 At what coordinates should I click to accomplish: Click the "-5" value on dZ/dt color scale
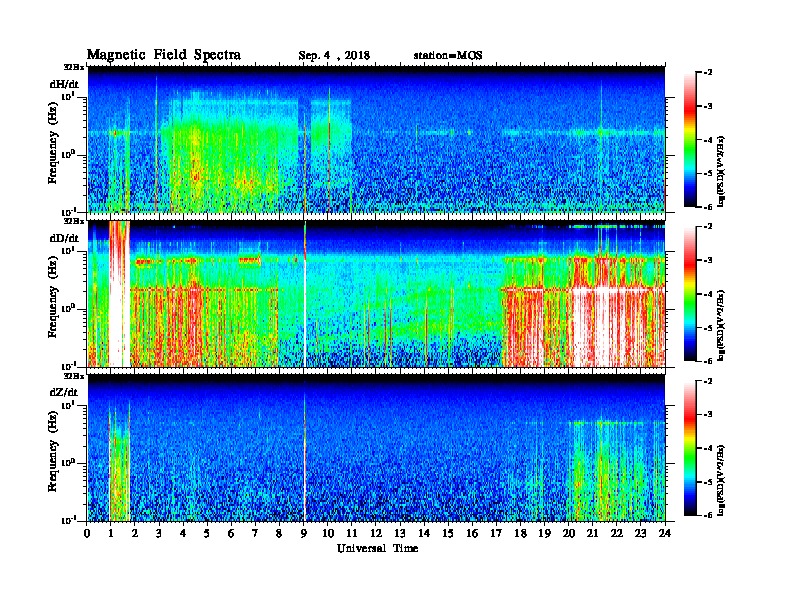click(x=709, y=482)
